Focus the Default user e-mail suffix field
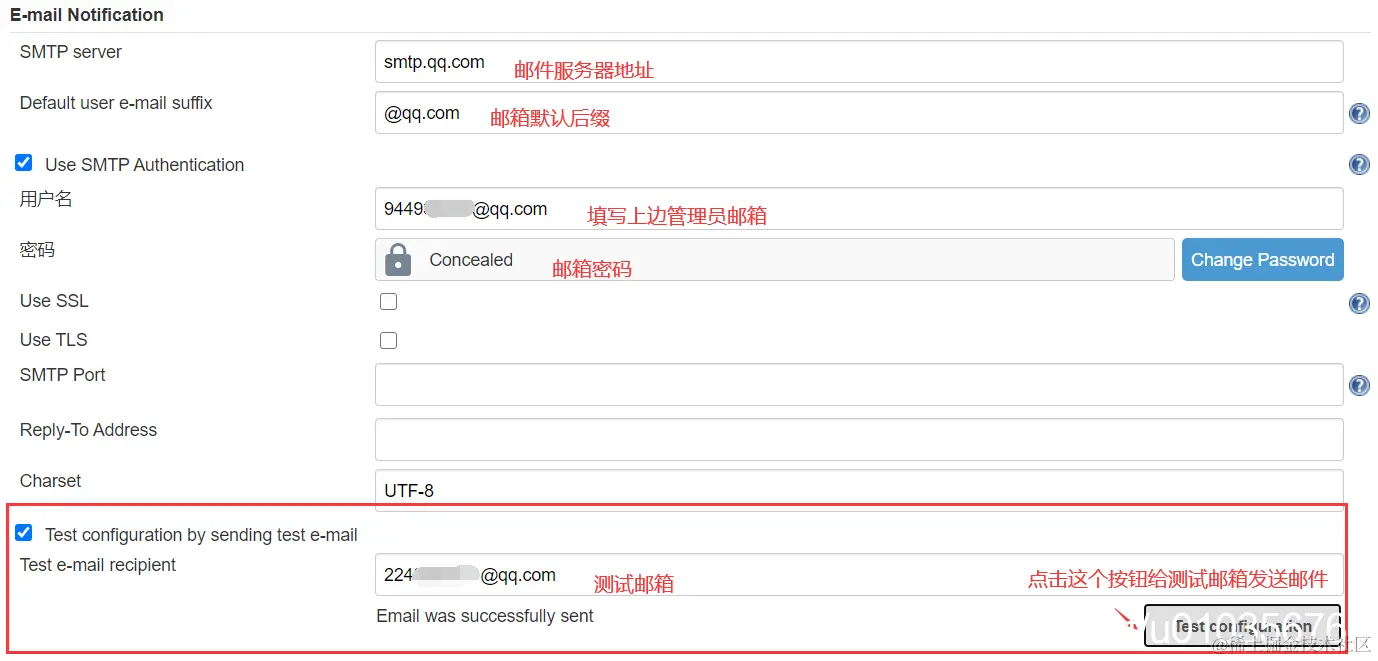Image resolution: width=1378 pixels, height=661 pixels. 858,113
